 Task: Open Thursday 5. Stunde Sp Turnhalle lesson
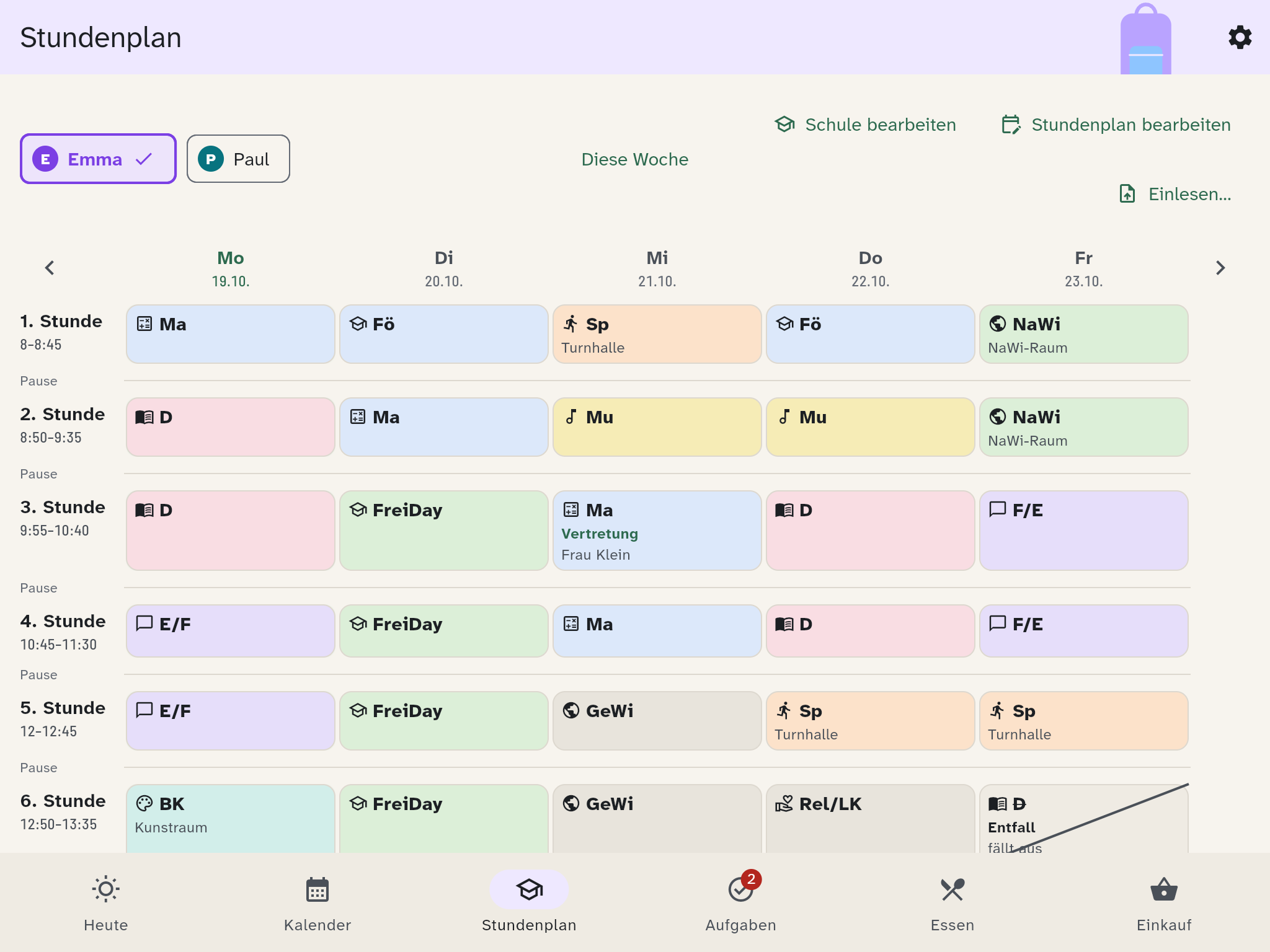coord(871,721)
